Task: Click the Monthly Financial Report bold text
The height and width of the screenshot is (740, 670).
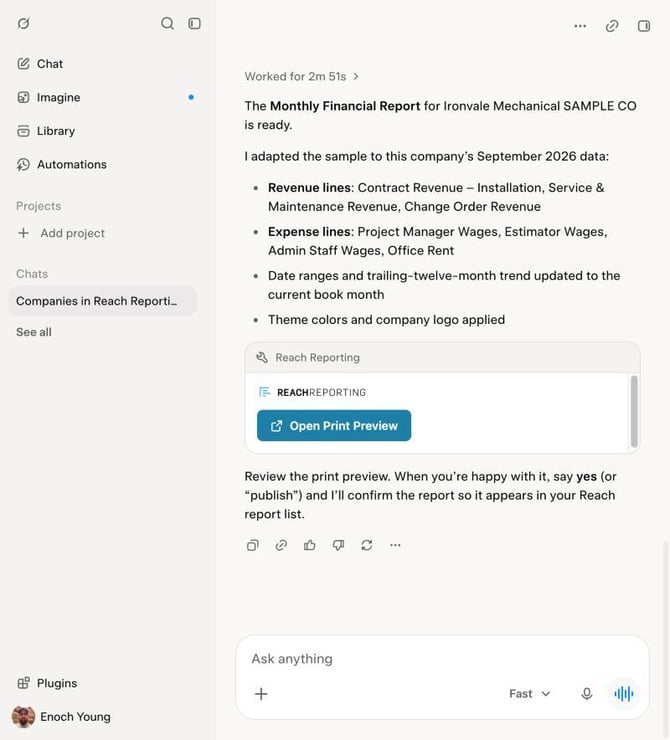Action: (x=345, y=106)
